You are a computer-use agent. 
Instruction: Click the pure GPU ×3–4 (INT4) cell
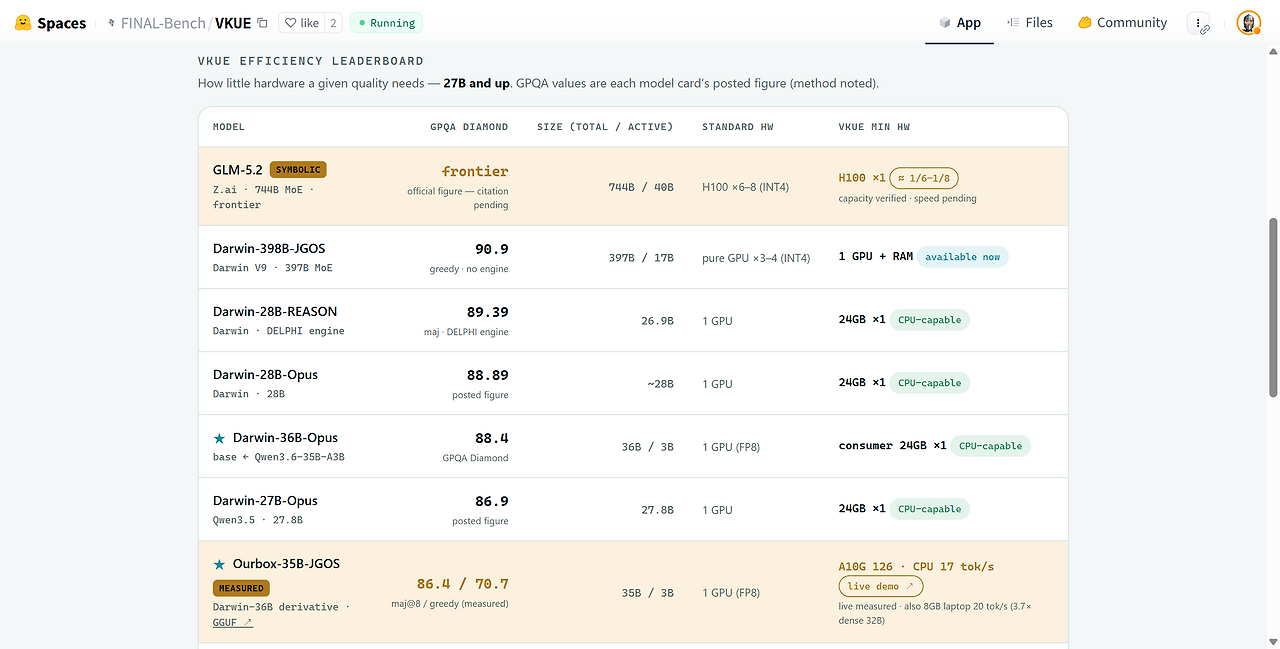756,258
